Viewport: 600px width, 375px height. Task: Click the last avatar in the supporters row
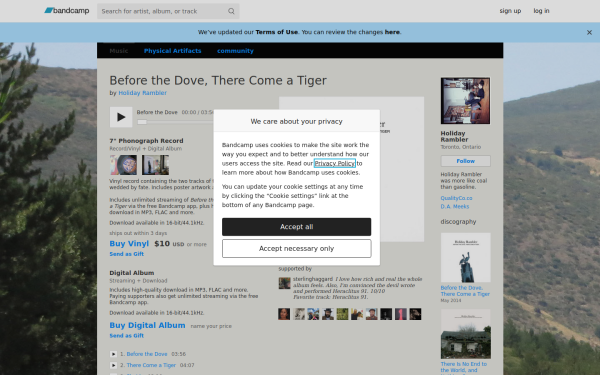tap(415, 314)
